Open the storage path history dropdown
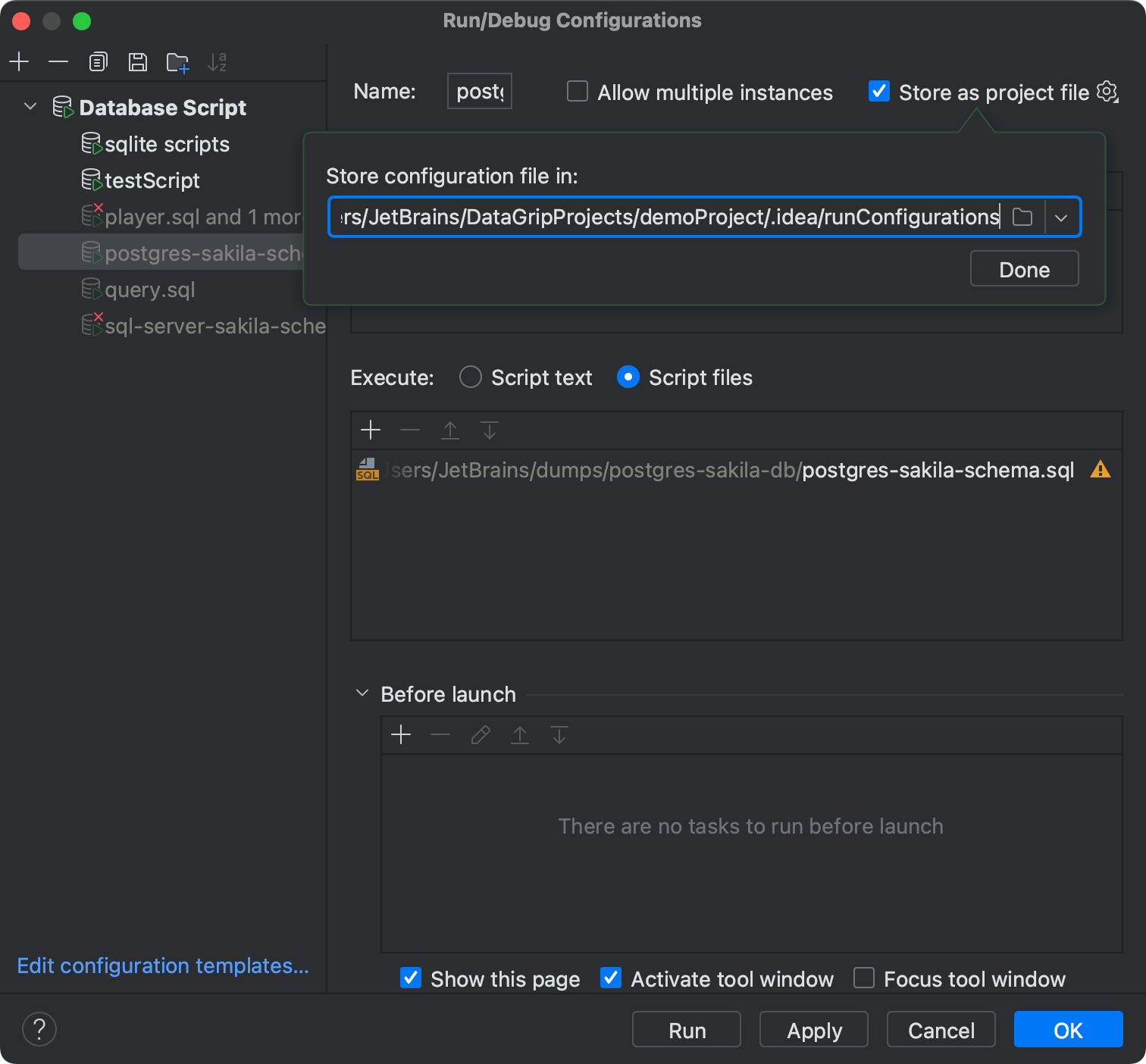Image resolution: width=1146 pixels, height=1064 pixels. coord(1062,217)
